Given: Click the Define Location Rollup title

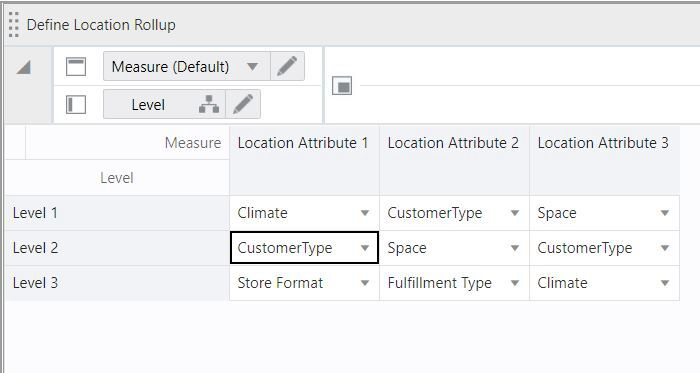Looking at the screenshot, I should 101,25.
